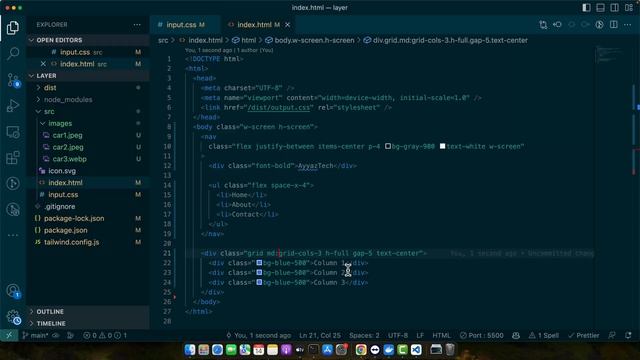Click Ln 21, Col 25 cursor position
The width and height of the screenshot is (640, 360).
320,336
